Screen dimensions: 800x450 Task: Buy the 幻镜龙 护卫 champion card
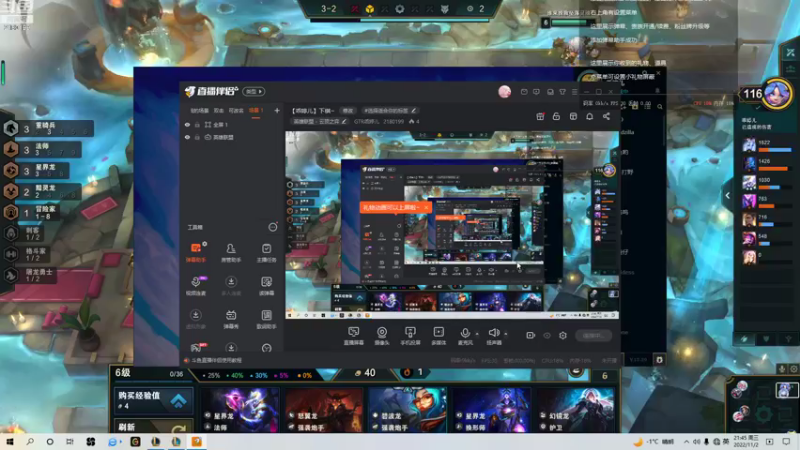[x=574, y=410]
